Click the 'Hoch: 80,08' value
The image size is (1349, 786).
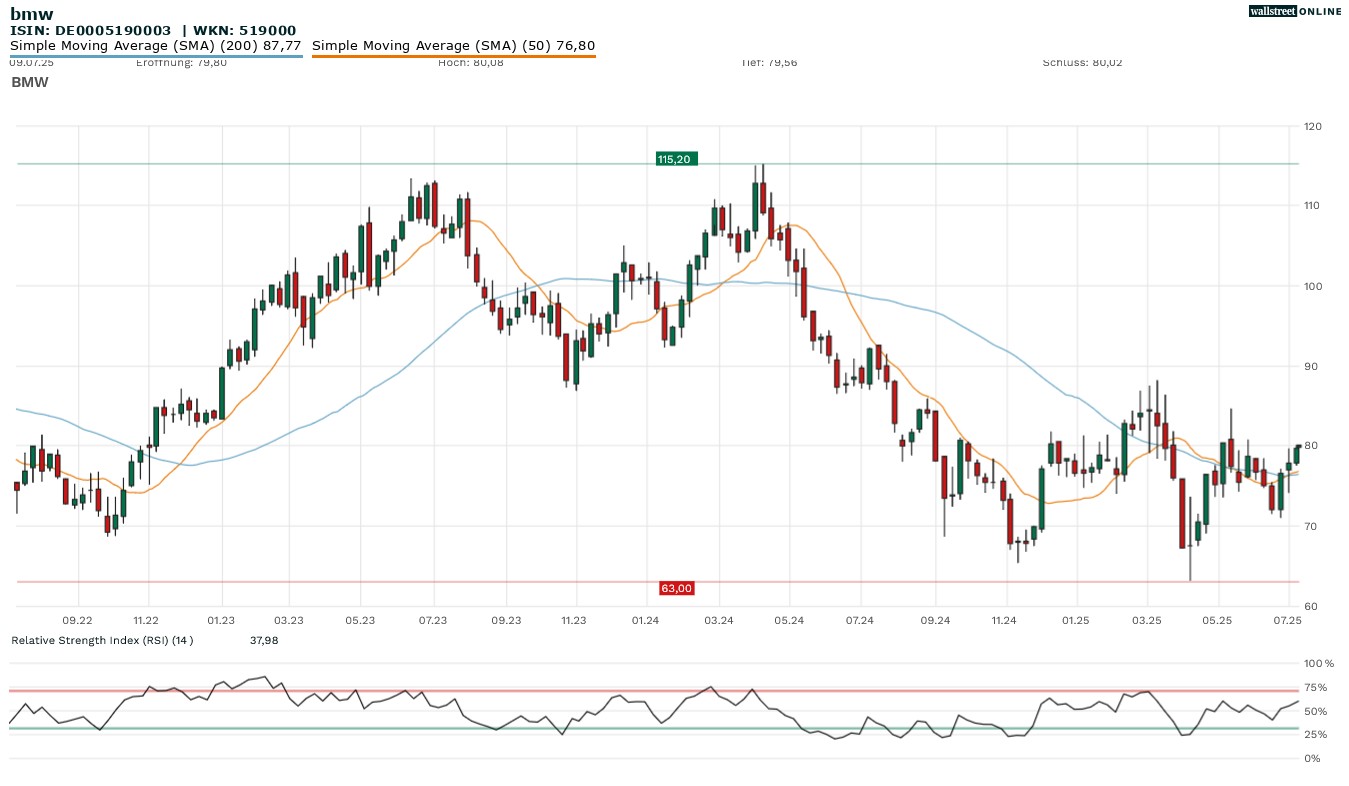471,62
